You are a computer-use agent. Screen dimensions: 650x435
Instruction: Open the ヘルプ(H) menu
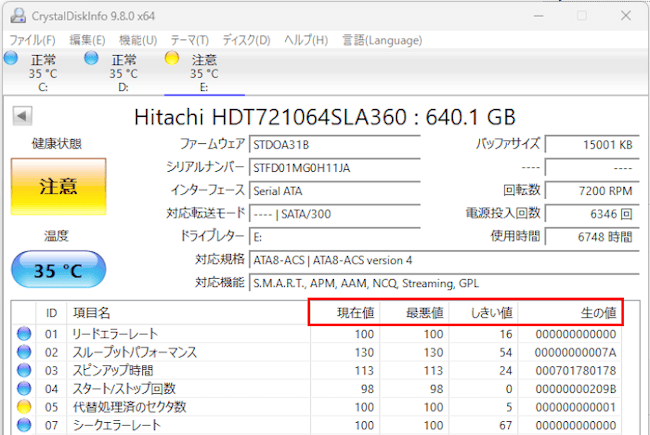tap(306, 40)
